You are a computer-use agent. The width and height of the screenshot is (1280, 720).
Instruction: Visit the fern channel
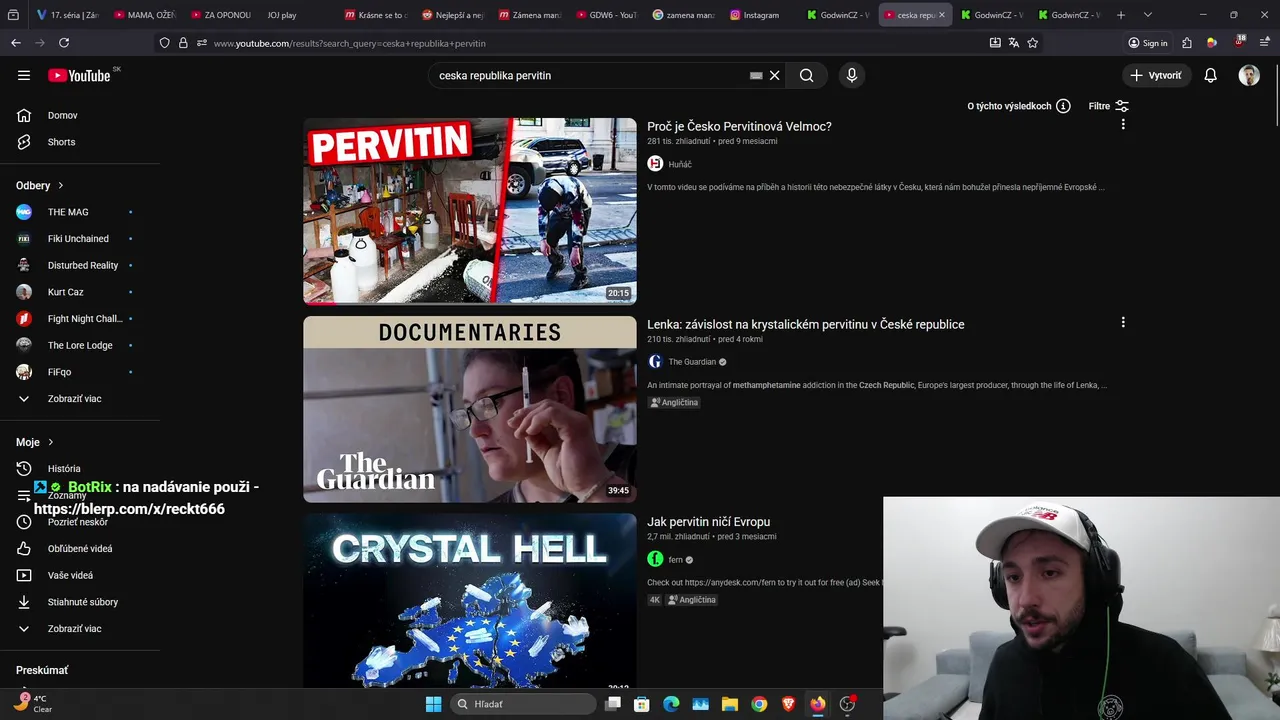(675, 560)
